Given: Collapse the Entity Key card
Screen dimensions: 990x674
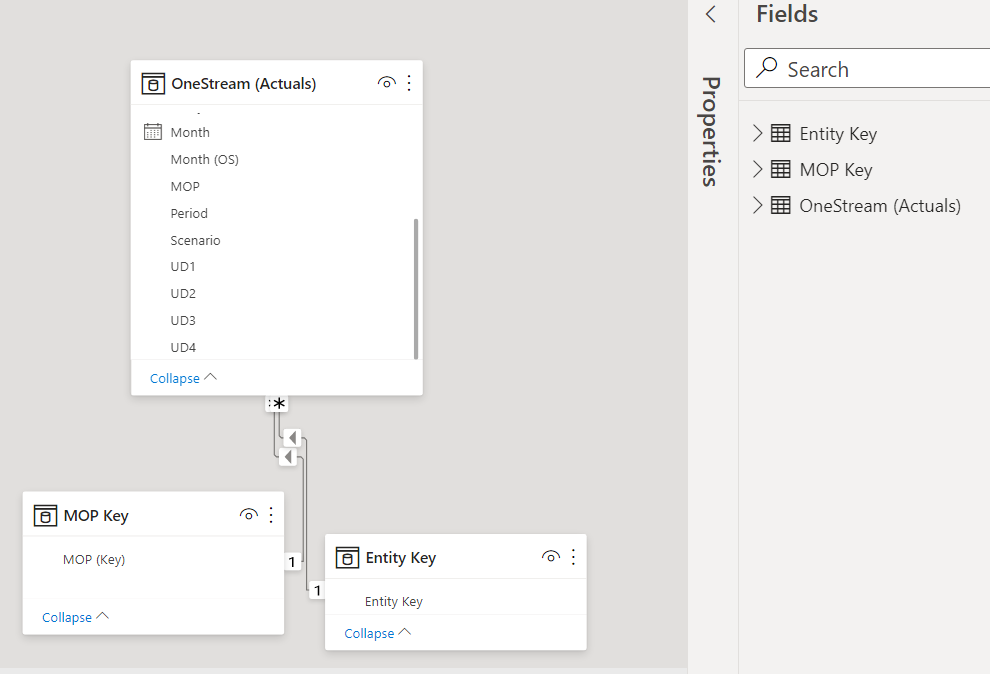Looking at the screenshot, I should tap(378, 633).
